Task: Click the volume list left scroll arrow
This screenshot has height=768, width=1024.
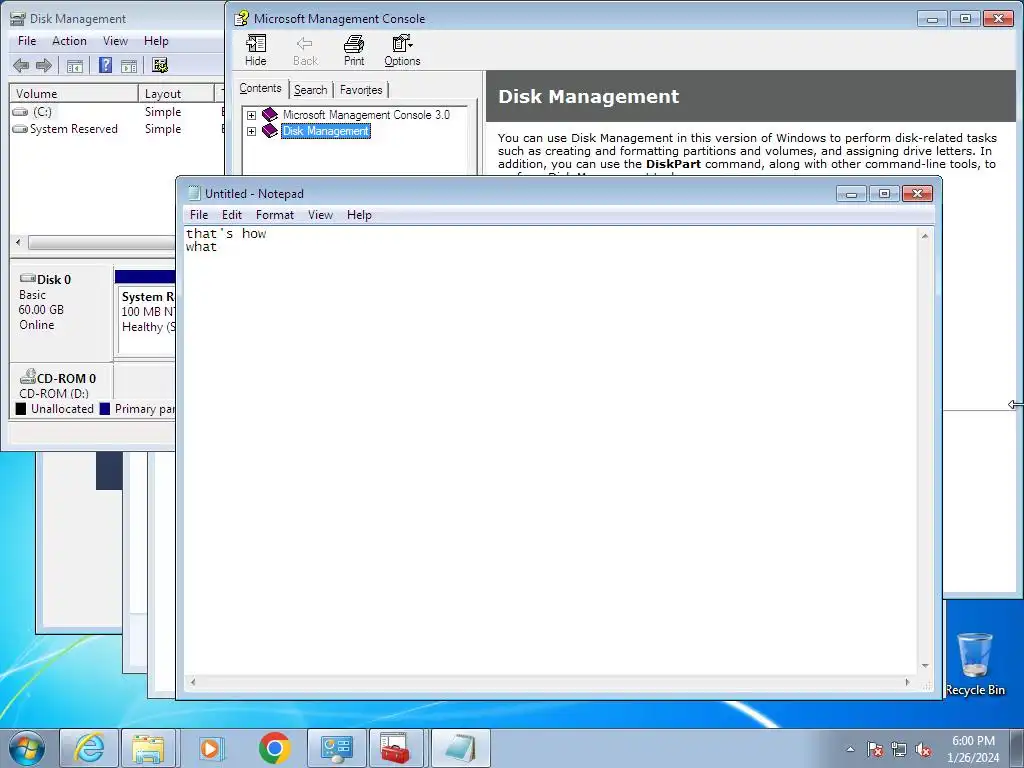Action: [18, 242]
